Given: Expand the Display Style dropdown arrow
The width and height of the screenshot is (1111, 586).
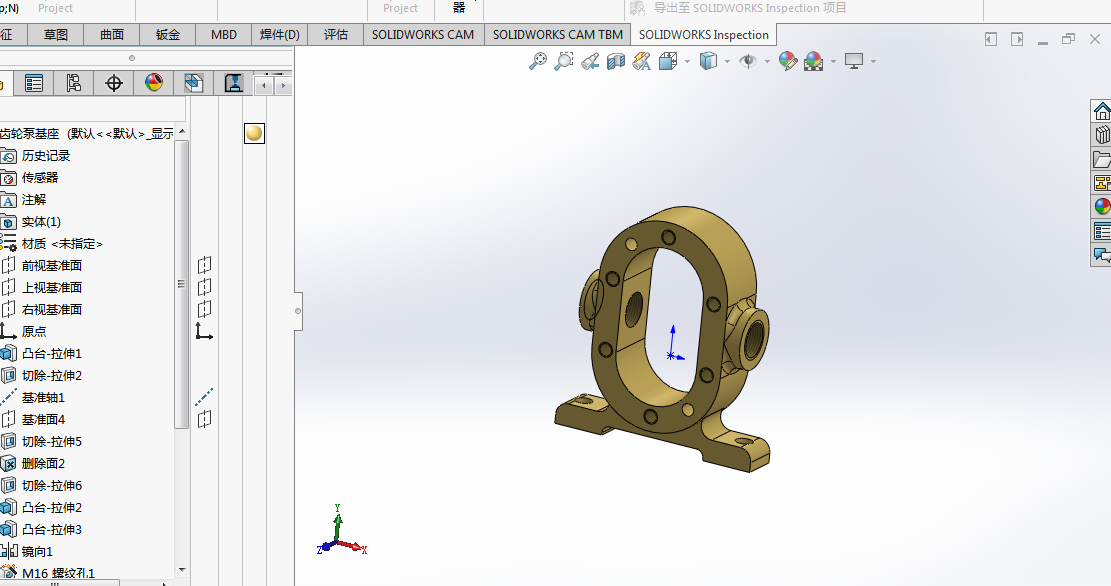Looking at the screenshot, I should tap(728, 62).
